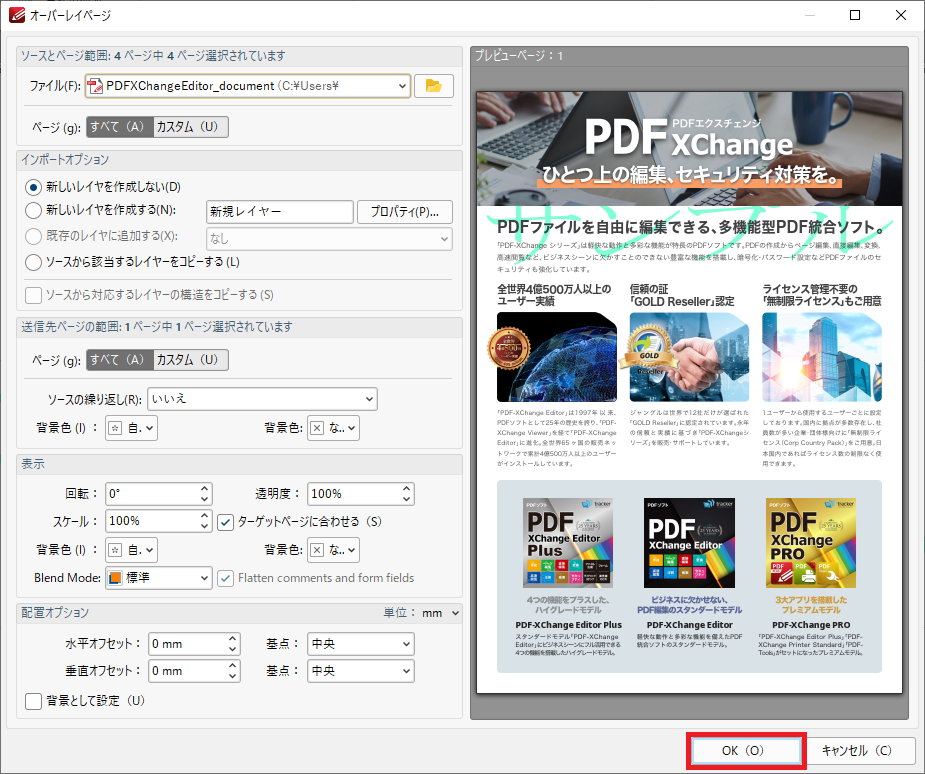This screenshot has width=925, height=774.
Task: Click the 新規レイヤー layer name field
Action: coord(280,212)
